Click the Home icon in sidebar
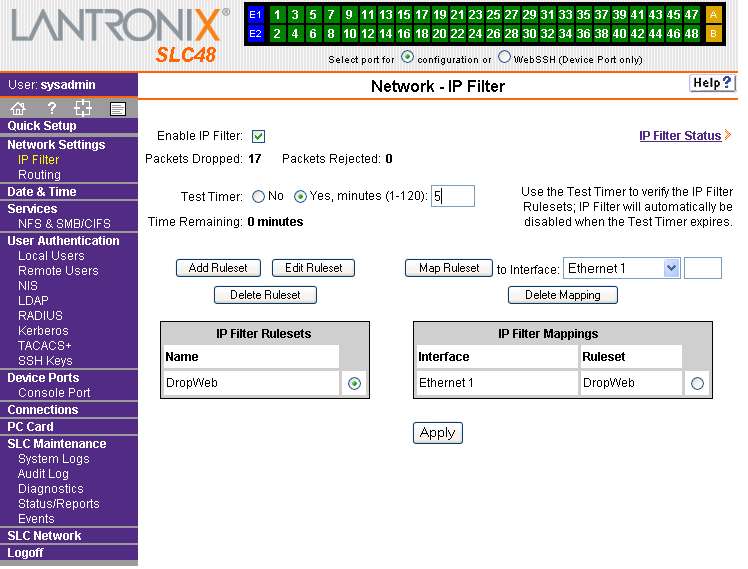Viewport: 748px width, 569px height. (18, 109)
